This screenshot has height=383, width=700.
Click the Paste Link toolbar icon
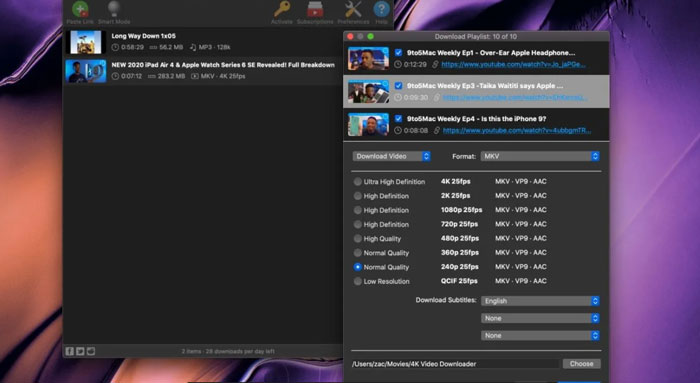(80, 9)
